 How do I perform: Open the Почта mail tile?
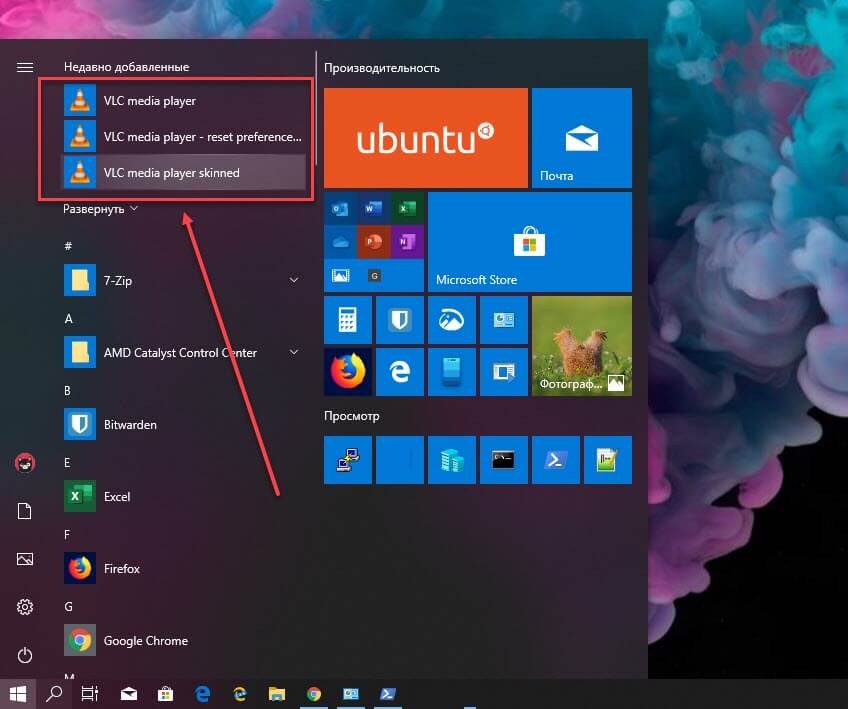pos(581,138)
